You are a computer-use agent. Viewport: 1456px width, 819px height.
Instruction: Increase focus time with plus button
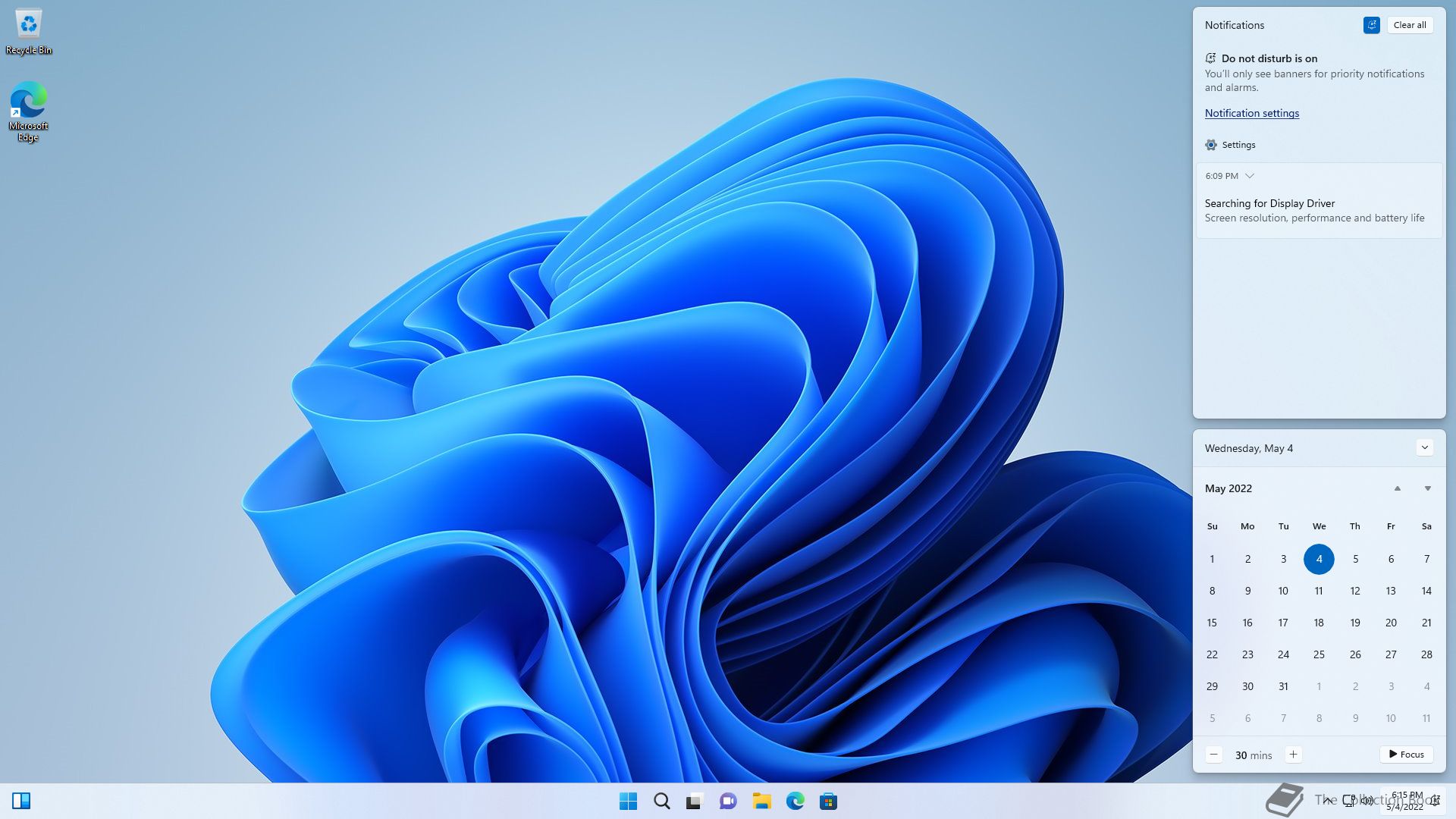[x=1294, y=755]
